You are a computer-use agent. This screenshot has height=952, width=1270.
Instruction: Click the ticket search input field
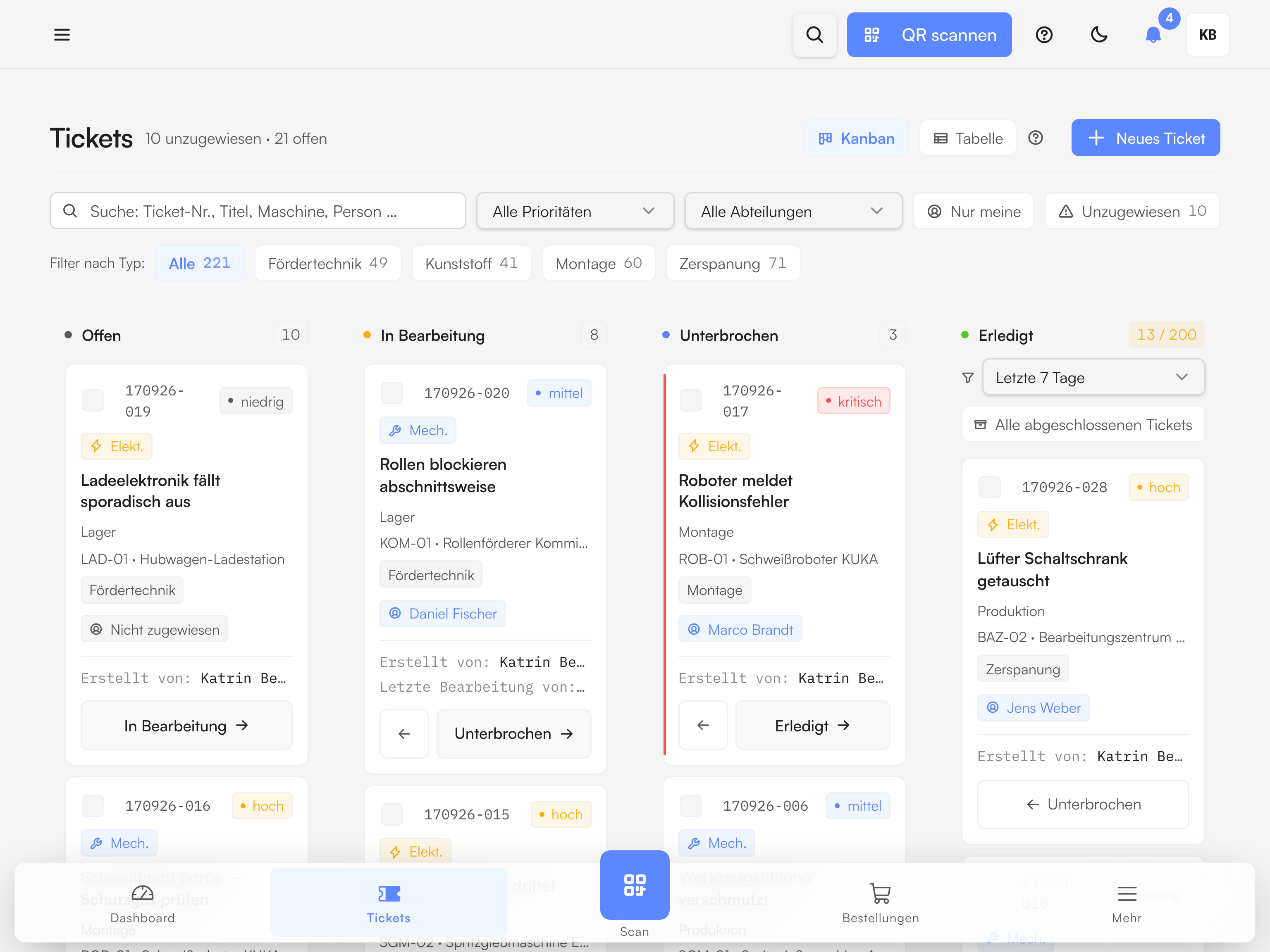point(258,211)
